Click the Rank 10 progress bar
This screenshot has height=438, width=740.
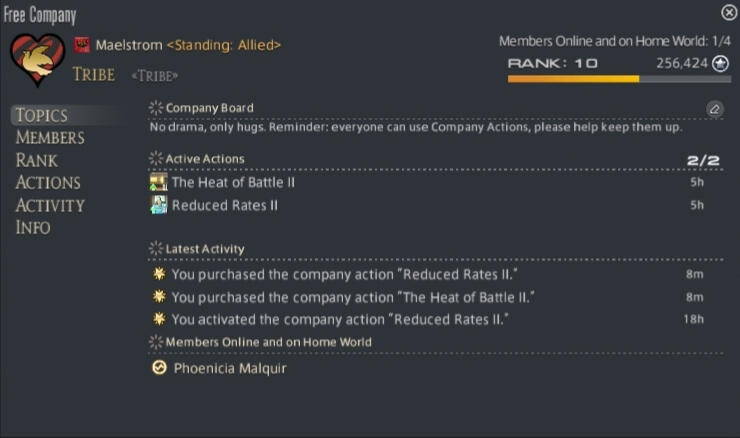[619, 79]
